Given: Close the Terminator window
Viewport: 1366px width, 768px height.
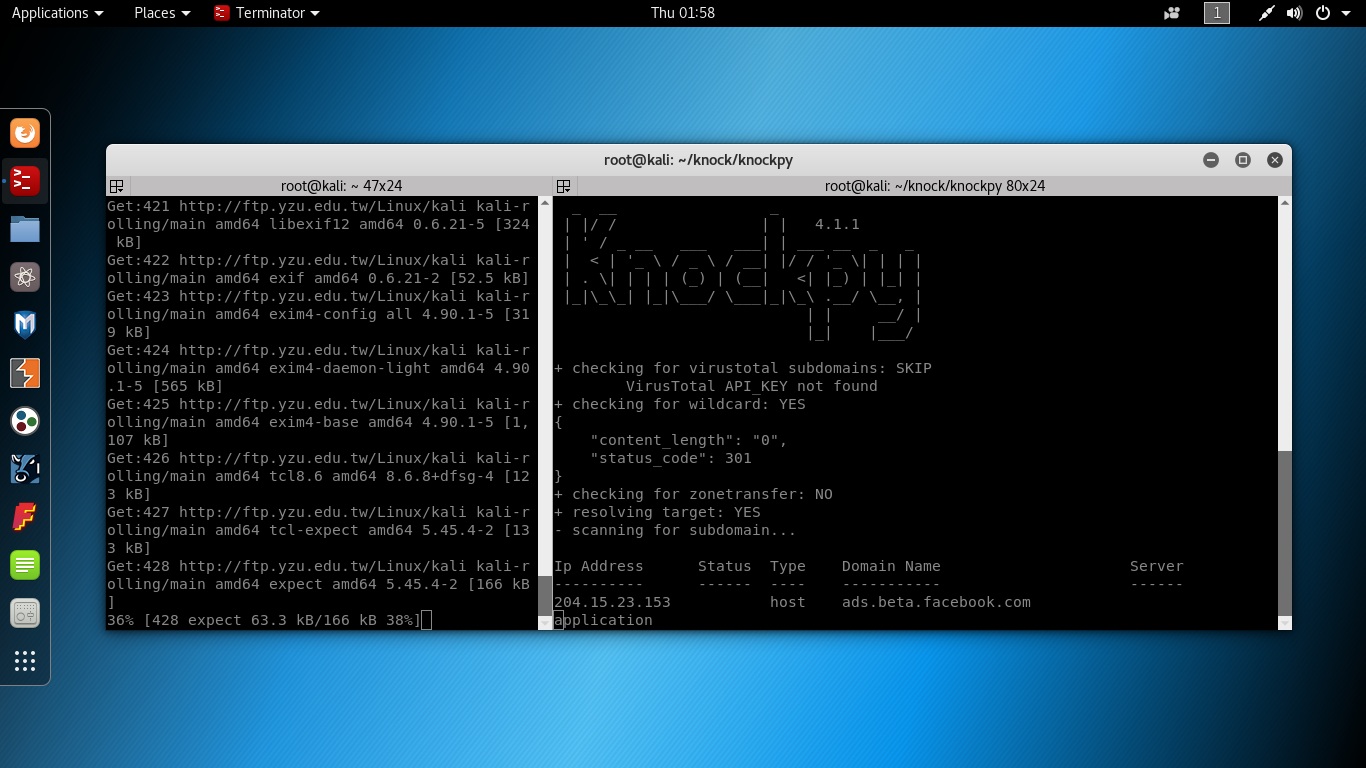Looking at the screenshot, I should (x=1275, y=160).
